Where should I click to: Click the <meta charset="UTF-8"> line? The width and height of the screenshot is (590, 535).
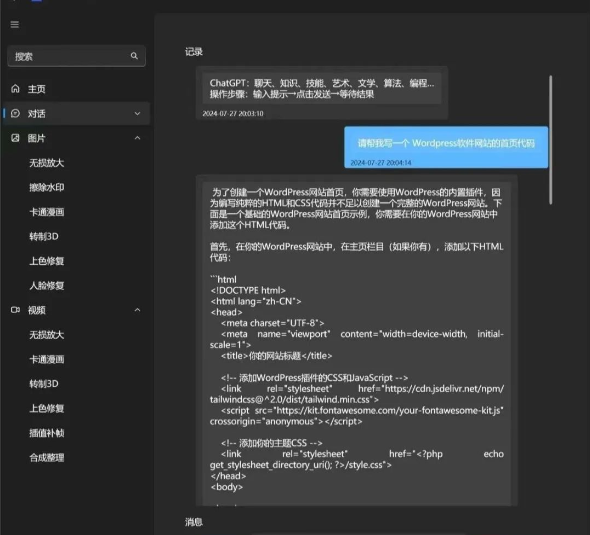pyautogui.click(x=272, y=323)
